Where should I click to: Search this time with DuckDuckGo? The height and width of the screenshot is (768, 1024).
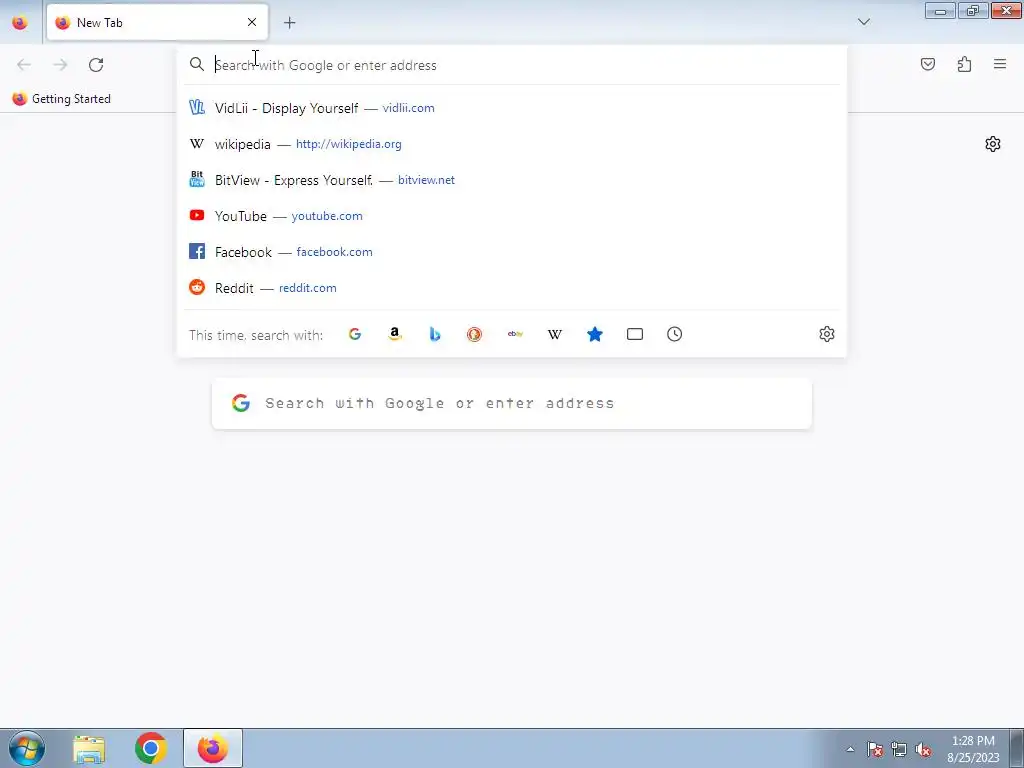point(475,334)
